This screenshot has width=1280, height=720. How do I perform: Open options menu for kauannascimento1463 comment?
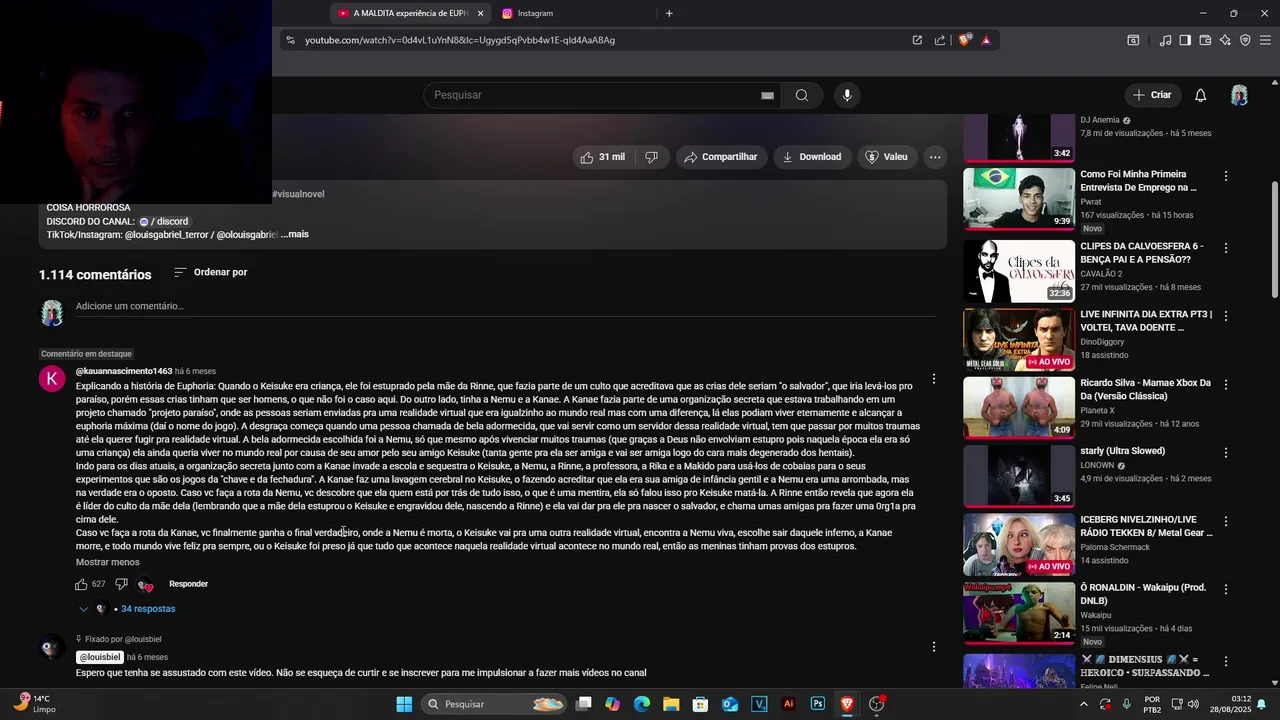tap(934, 379)
